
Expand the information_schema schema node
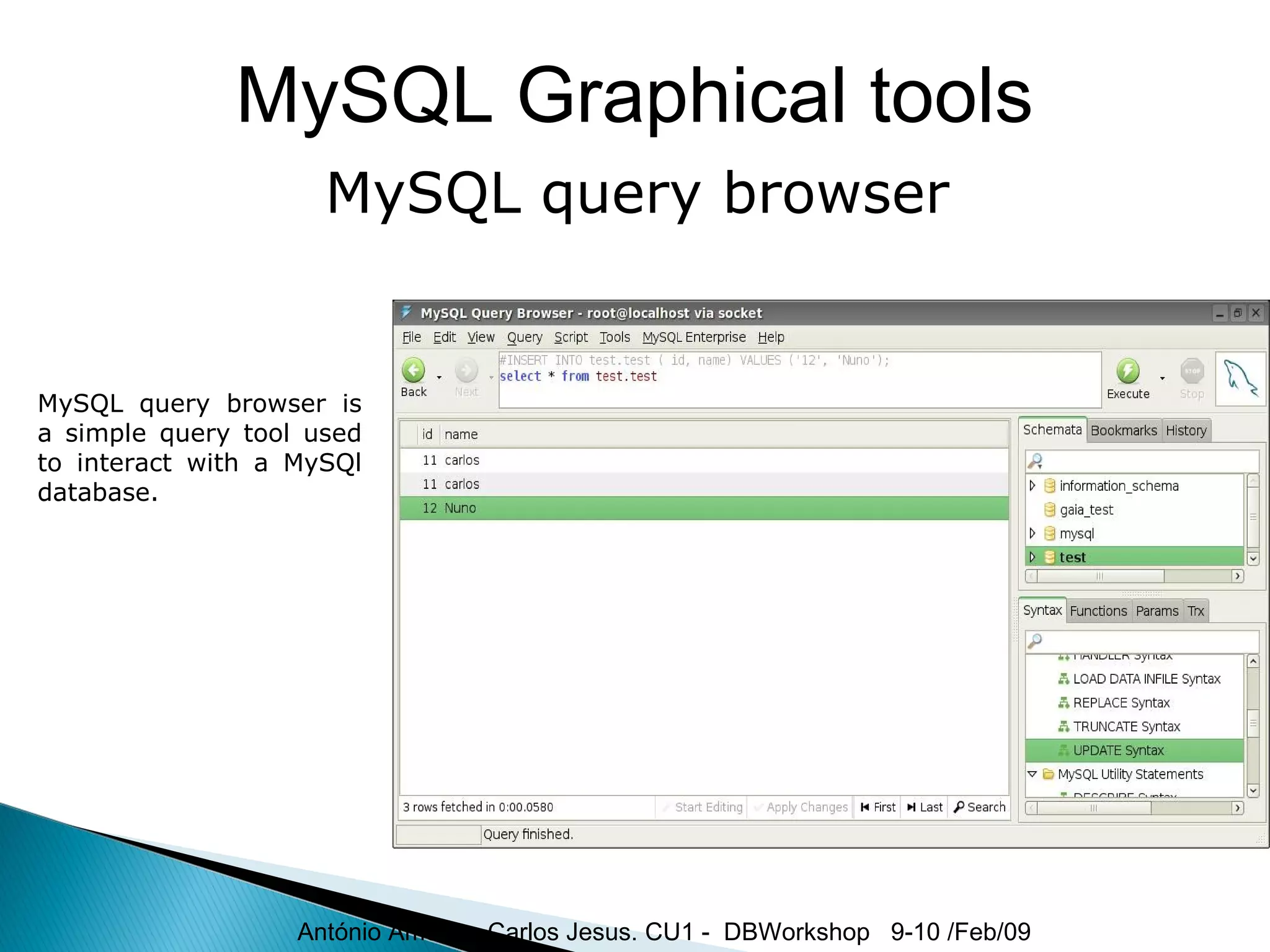[1032, 485]
